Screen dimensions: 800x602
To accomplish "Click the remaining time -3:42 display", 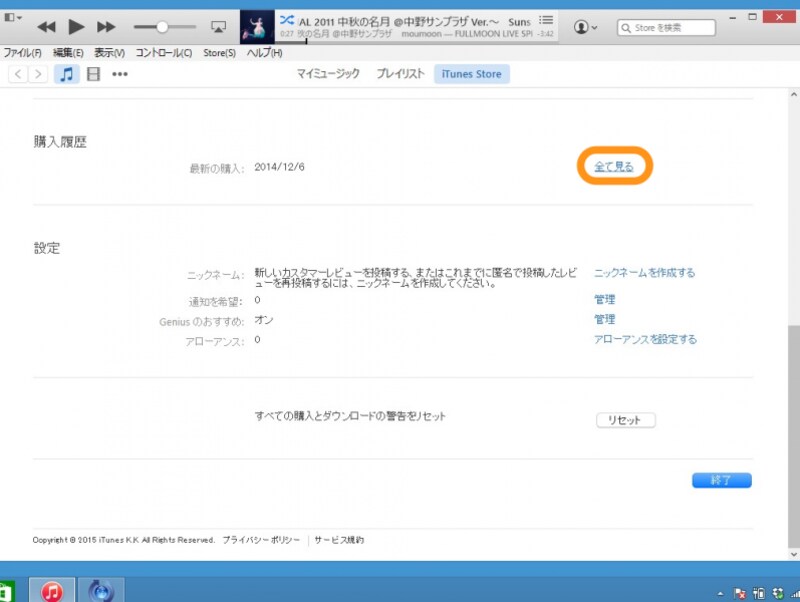I will (545, 34).
